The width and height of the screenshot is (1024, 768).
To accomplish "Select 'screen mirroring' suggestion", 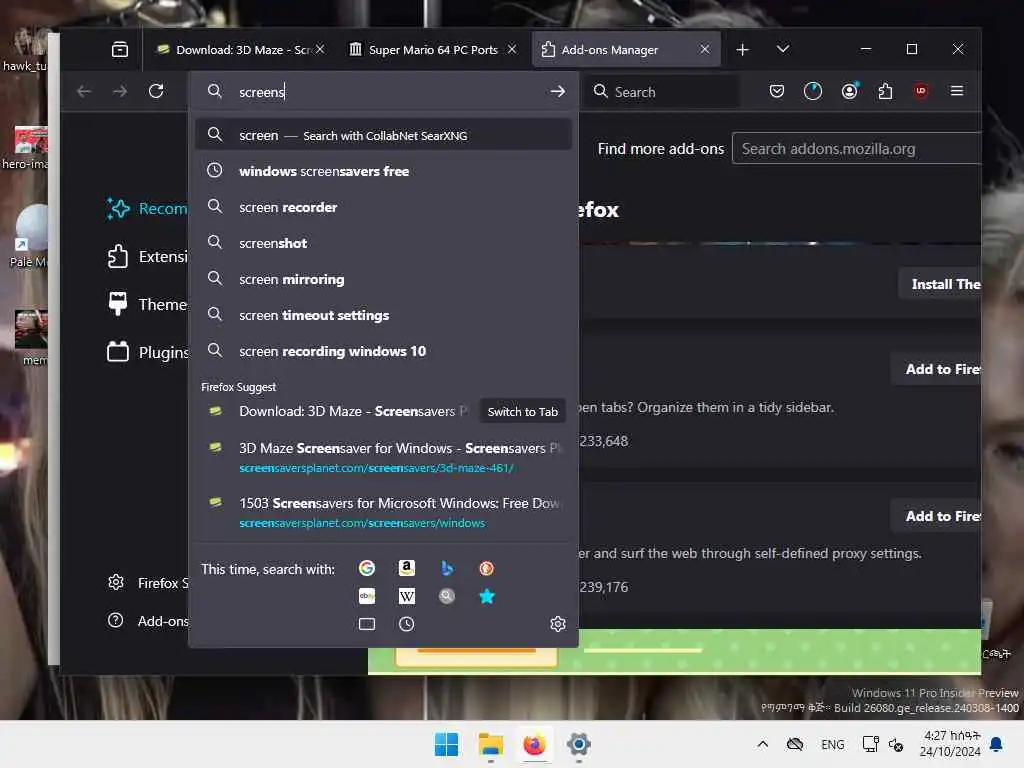I will tap(383, 279).
